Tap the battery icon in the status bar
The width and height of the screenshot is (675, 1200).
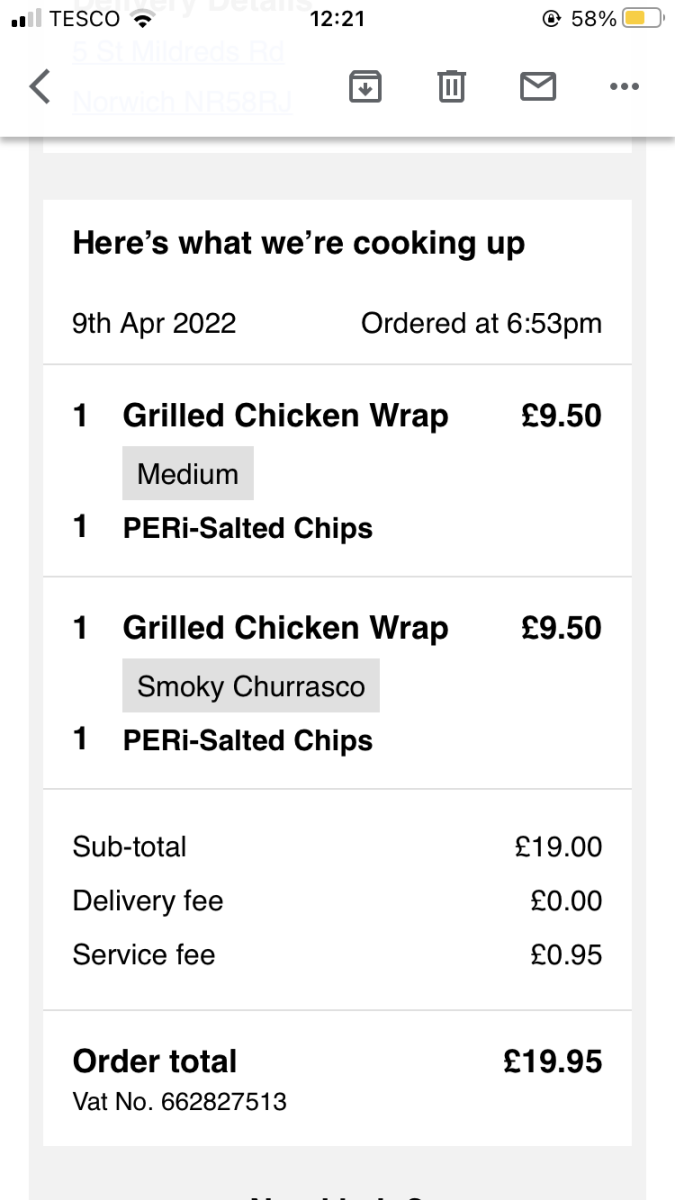tap(641, 19)
